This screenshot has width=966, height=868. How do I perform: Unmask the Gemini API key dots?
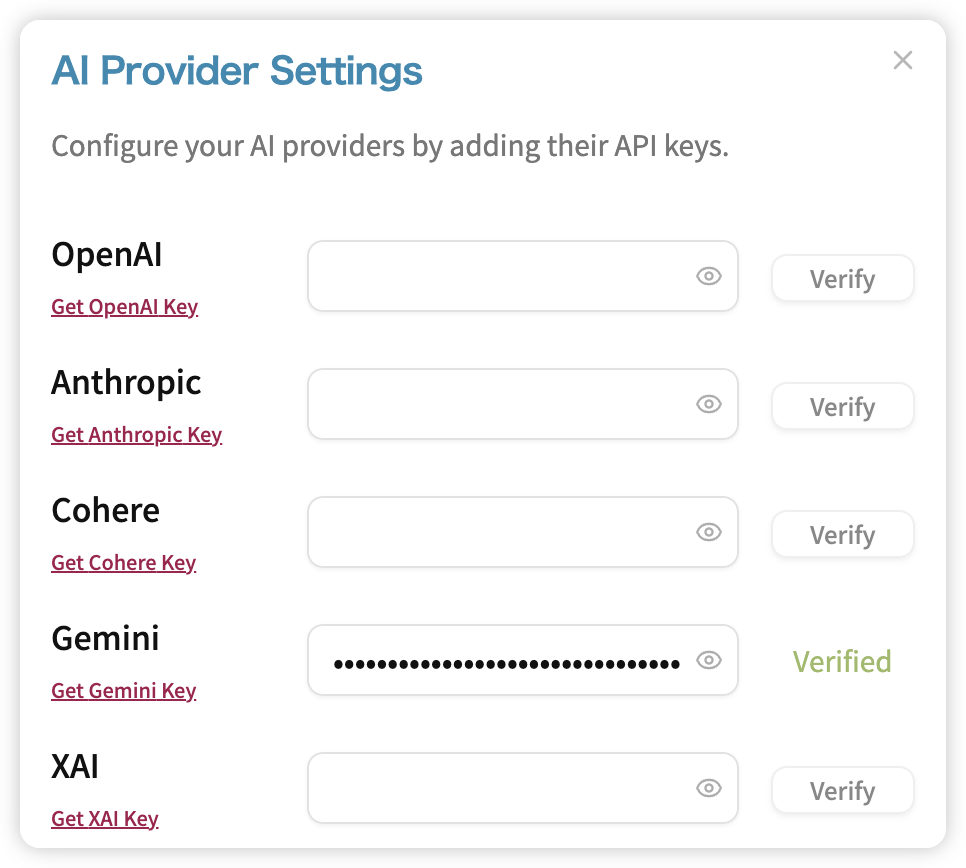pos(708,660)
